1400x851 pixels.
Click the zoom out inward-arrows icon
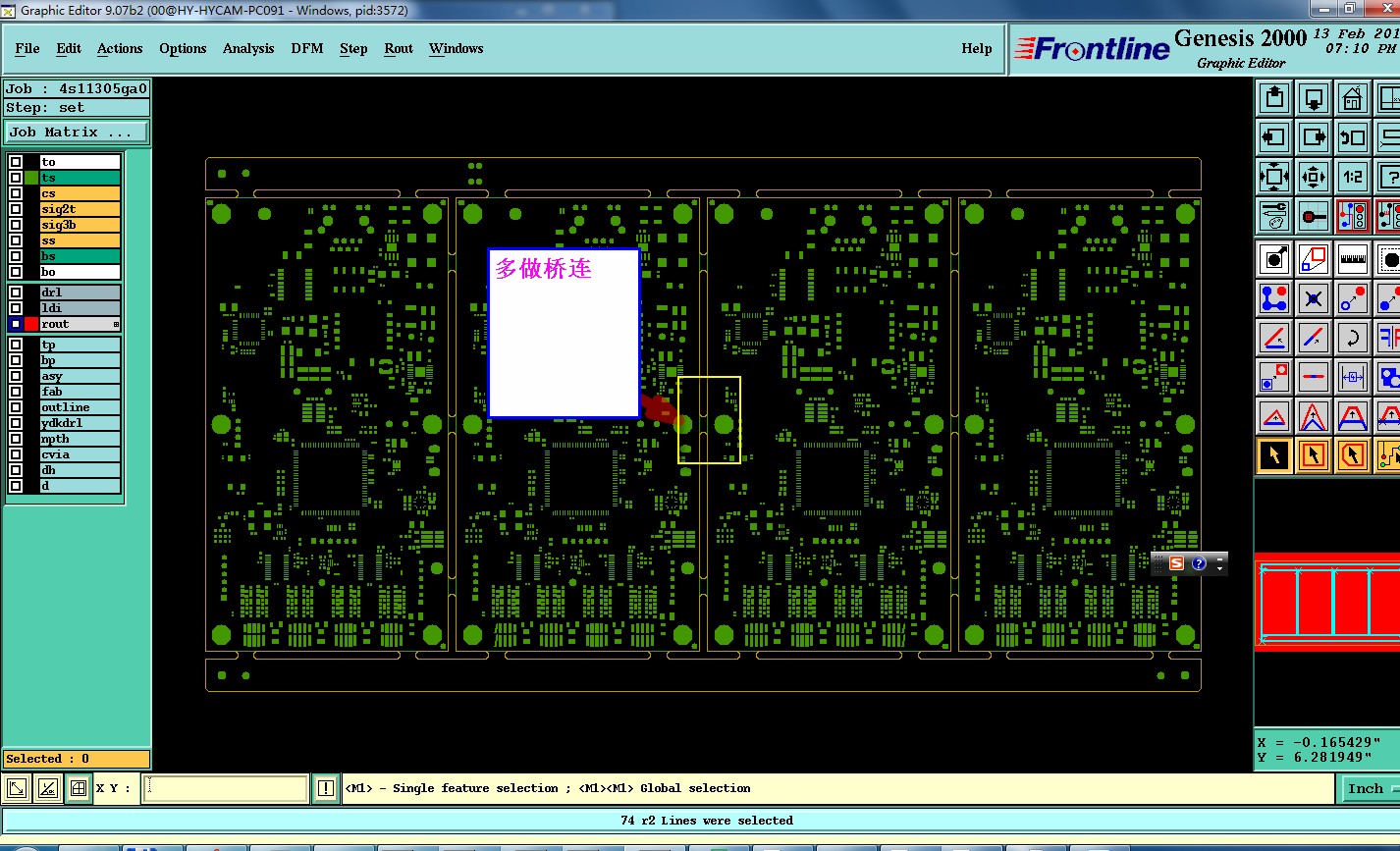click(1314, 177)
